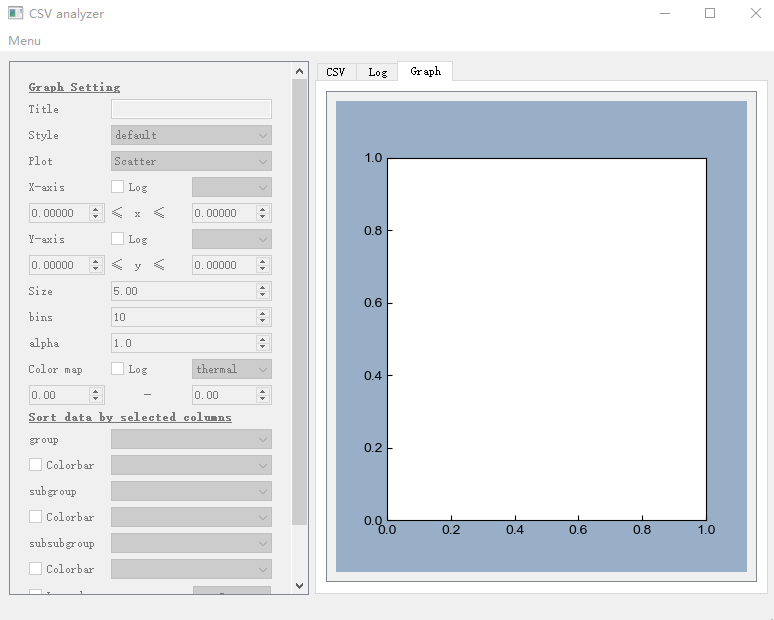Open the Colorbar dropdown under subsubgroup
The image size is (774, 620).
point(191,569)
